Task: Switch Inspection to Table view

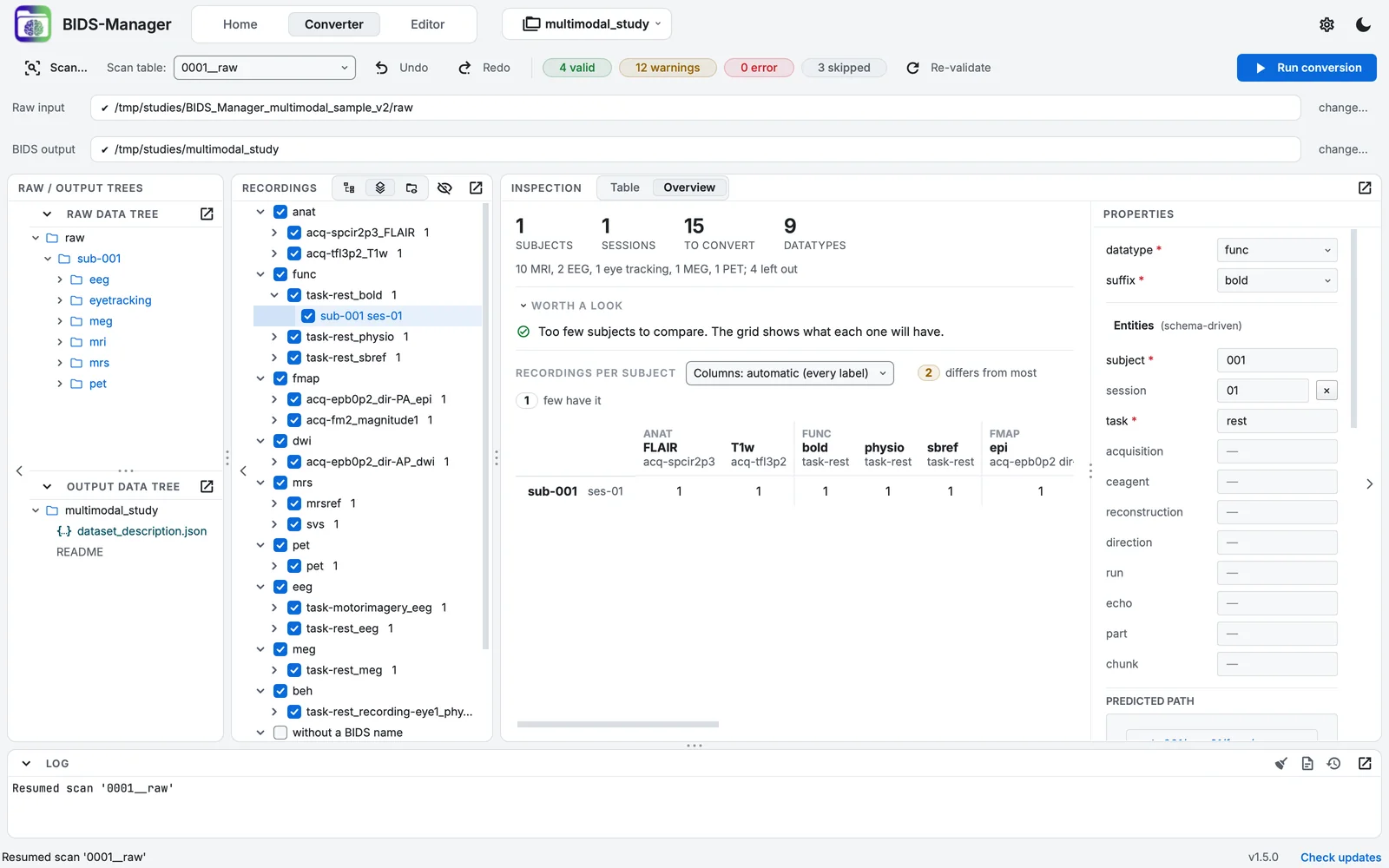Action: click(x=625, y=187)
